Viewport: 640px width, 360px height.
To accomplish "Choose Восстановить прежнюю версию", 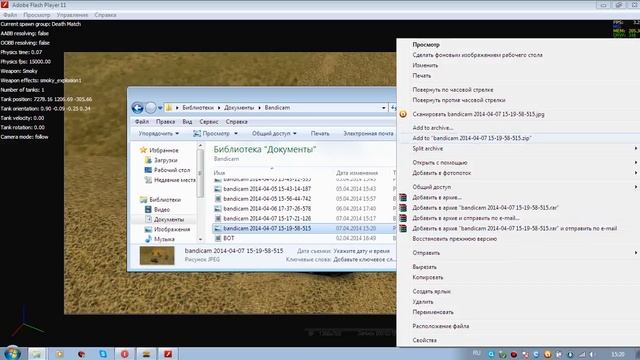I will coord(454,239).
